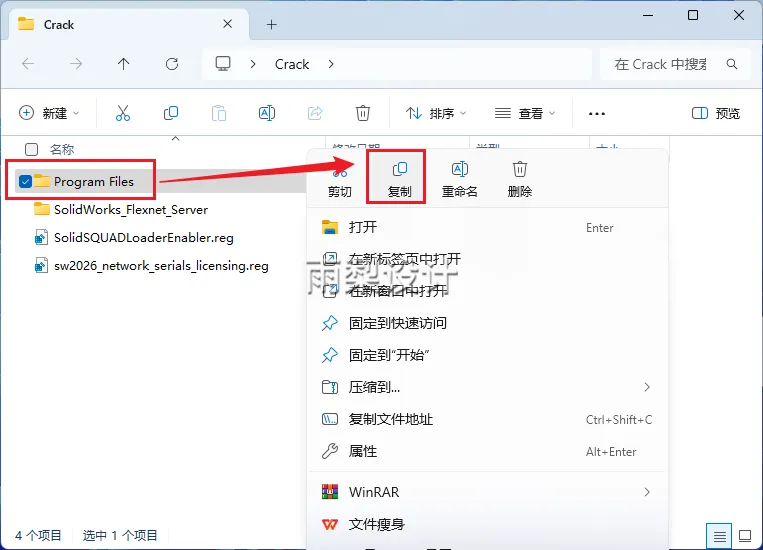Open the 查看 (View) dropdown
Image resolution: width=763 pixels, height=550 pixels.
(x=525, y=113)
